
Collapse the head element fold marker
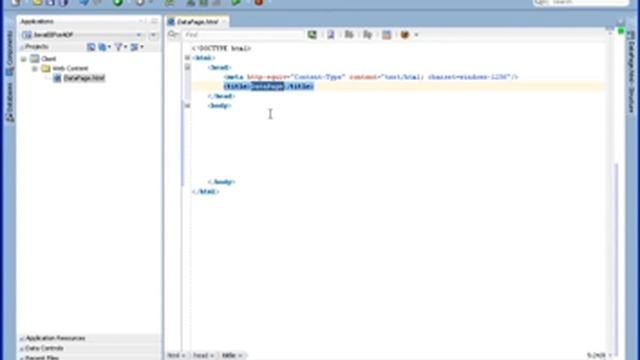click(x=187, y=67)
